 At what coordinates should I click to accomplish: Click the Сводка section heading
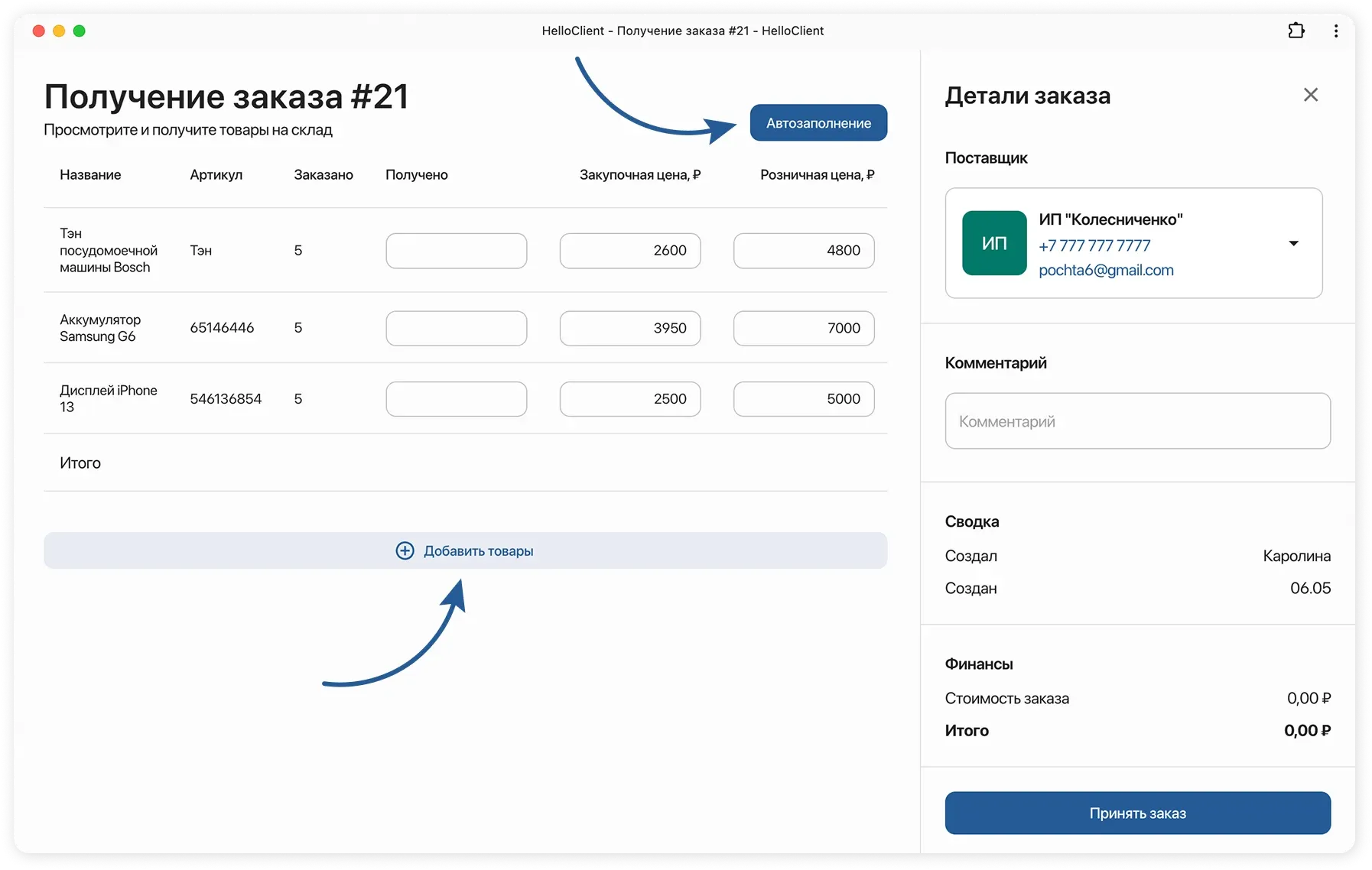pyautogui.click(x=971, y=521)
